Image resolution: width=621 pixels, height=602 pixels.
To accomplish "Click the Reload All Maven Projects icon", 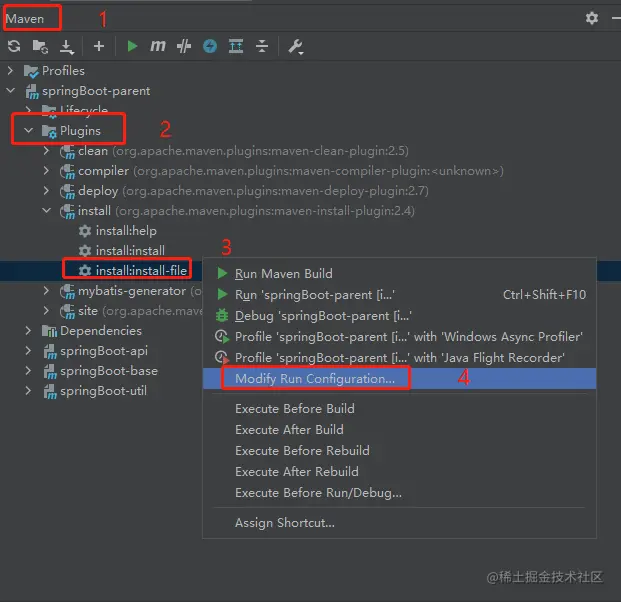I will pyautogui.click(x=14, y=46).
